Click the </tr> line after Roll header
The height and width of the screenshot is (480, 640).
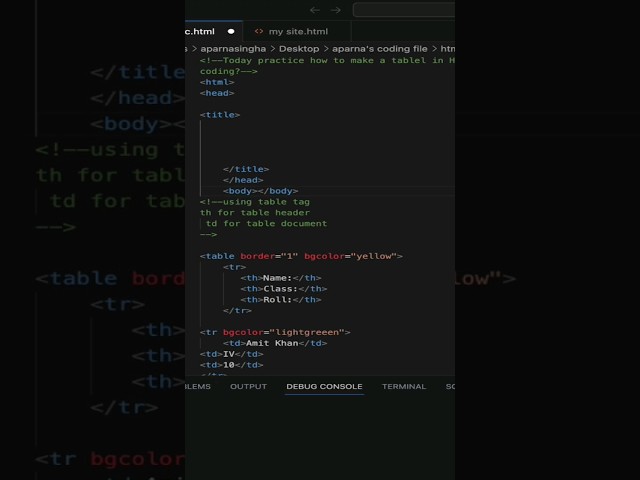pyautogui.click(x=237, y=311)
